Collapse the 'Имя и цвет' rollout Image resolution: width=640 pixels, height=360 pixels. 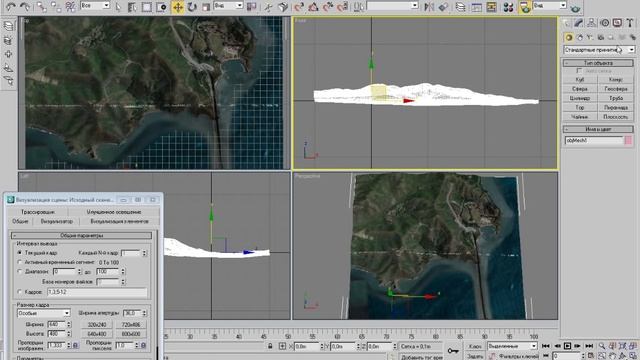coord(598,129)
